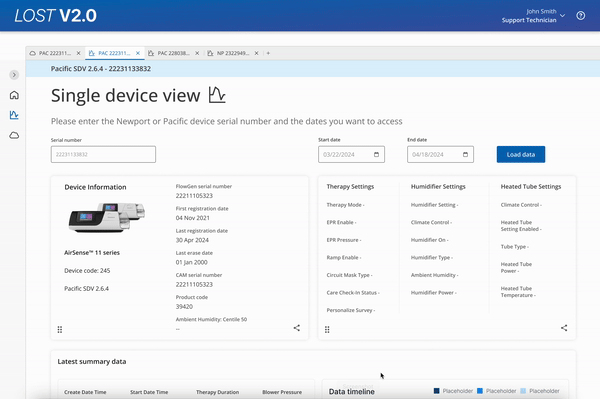Click the Therapy Mode setting label
This screenshot has width=600, height=399.
point(346,205)
